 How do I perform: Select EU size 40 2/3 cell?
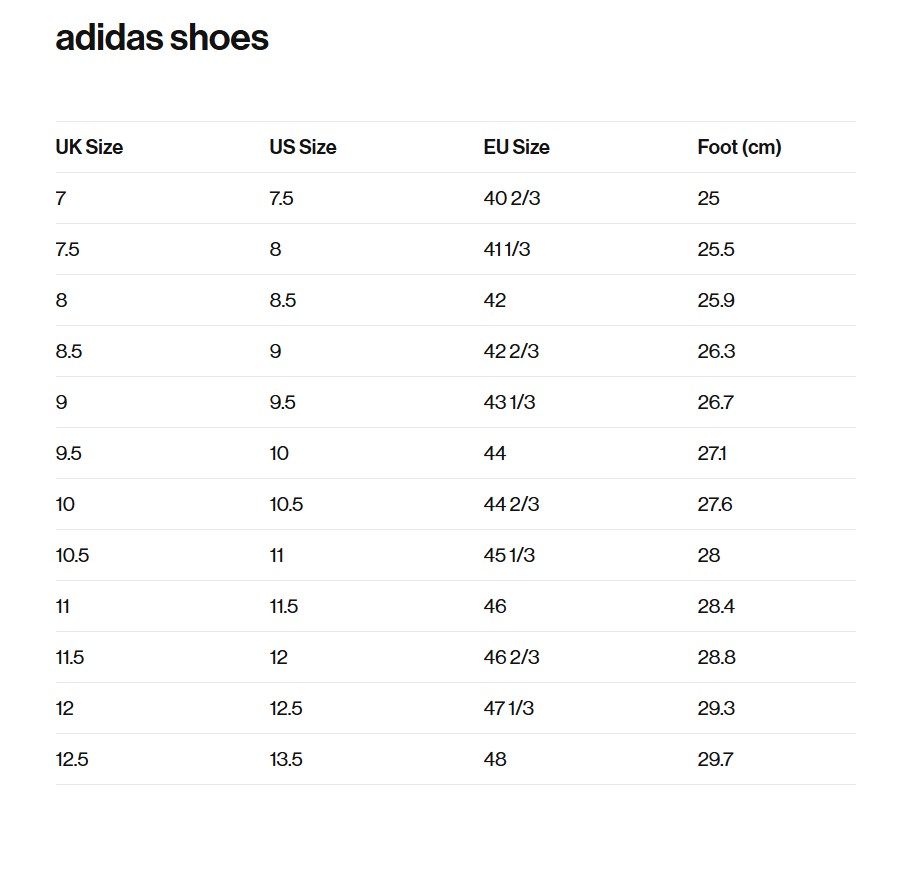click(512, 198)
